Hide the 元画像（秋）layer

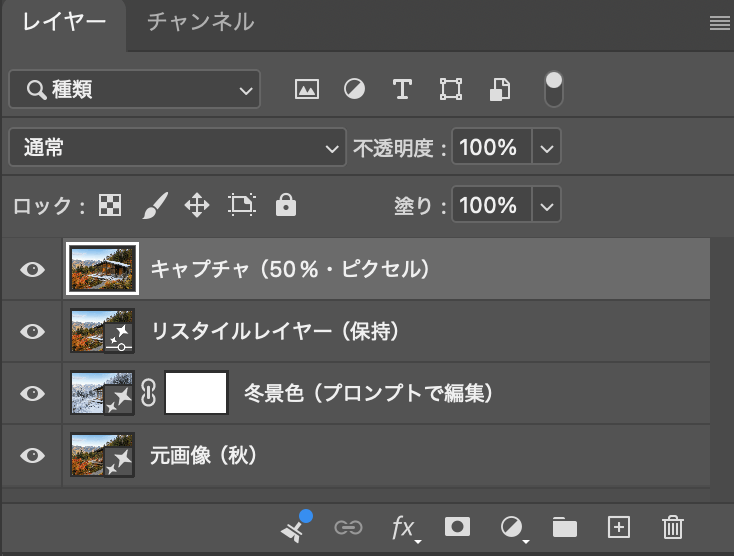tap(32, 455)
